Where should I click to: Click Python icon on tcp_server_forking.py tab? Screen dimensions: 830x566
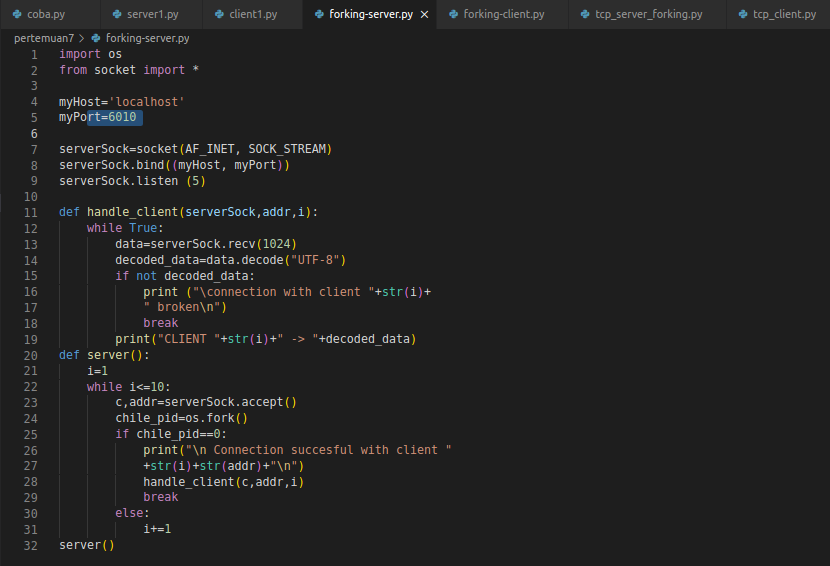(585, 14)
